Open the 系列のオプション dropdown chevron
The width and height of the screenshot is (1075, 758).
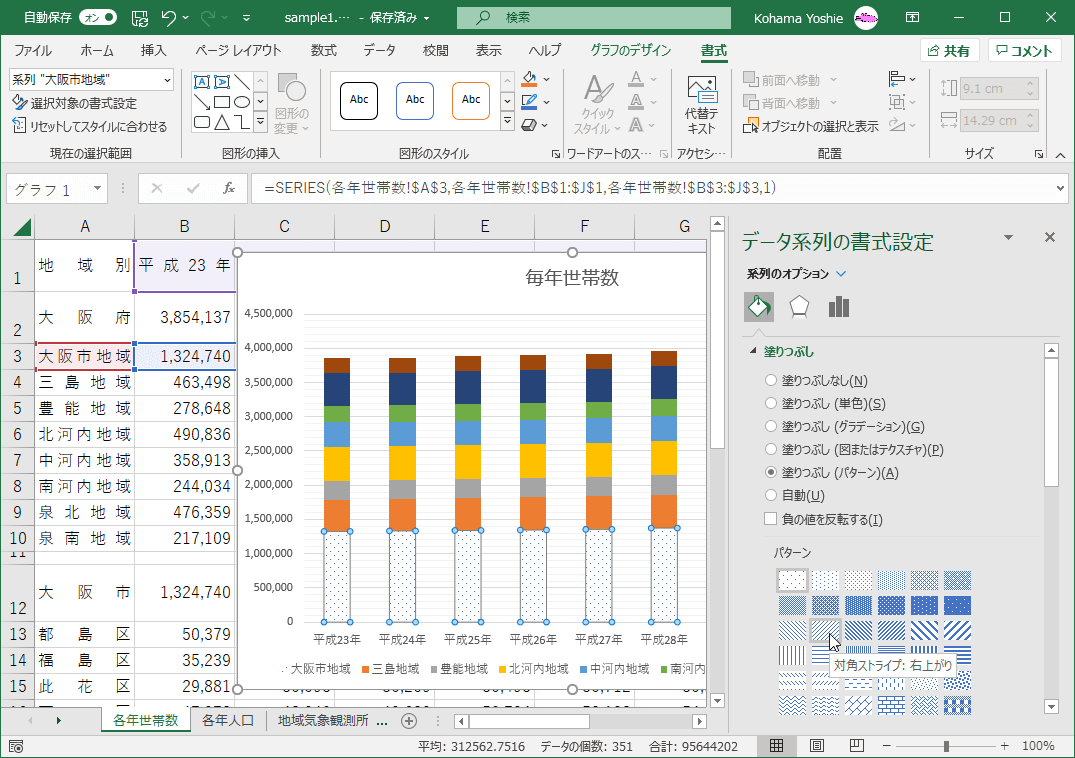(841, 274)
